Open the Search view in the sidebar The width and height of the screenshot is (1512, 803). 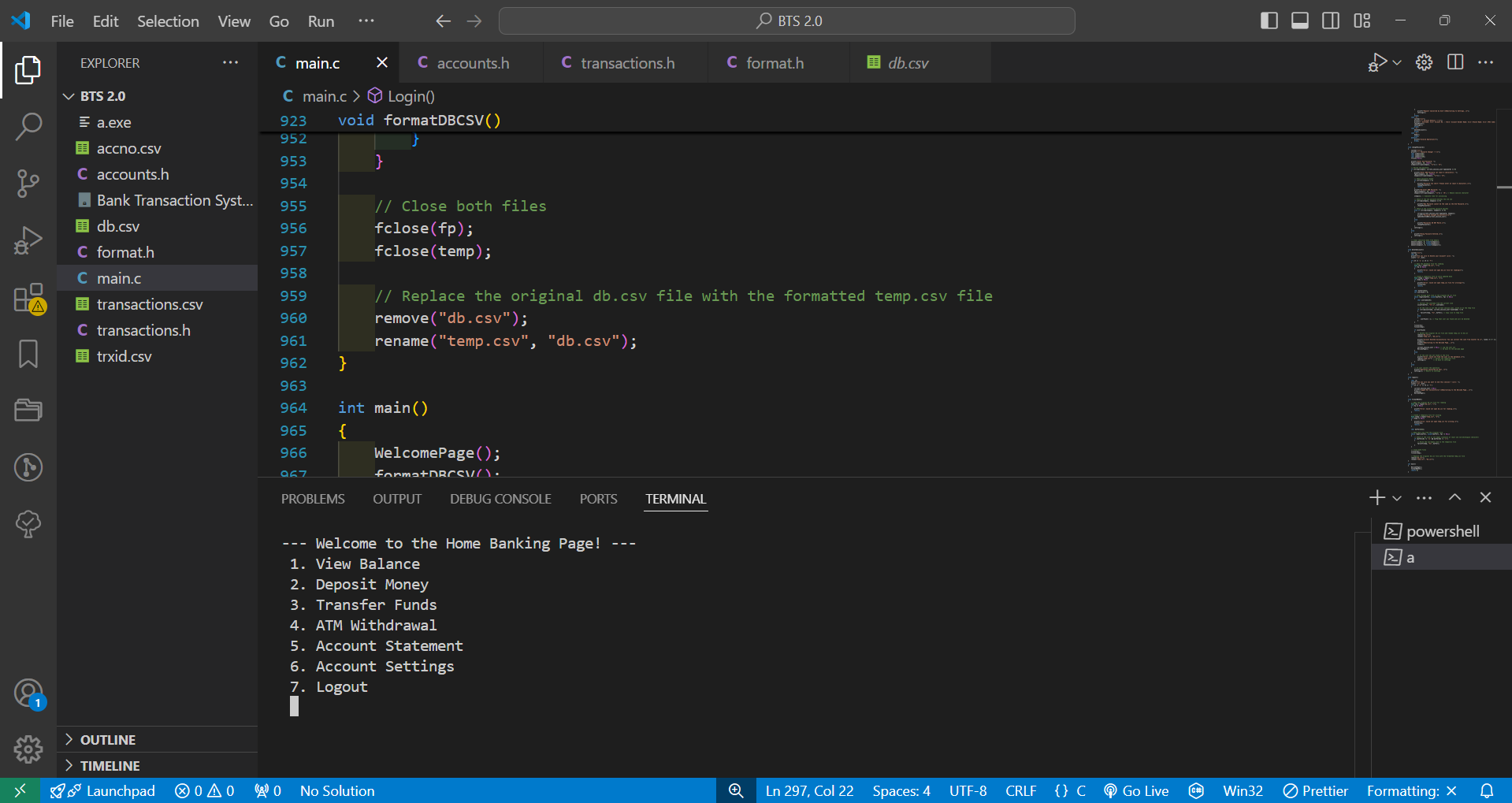(28, 126)
